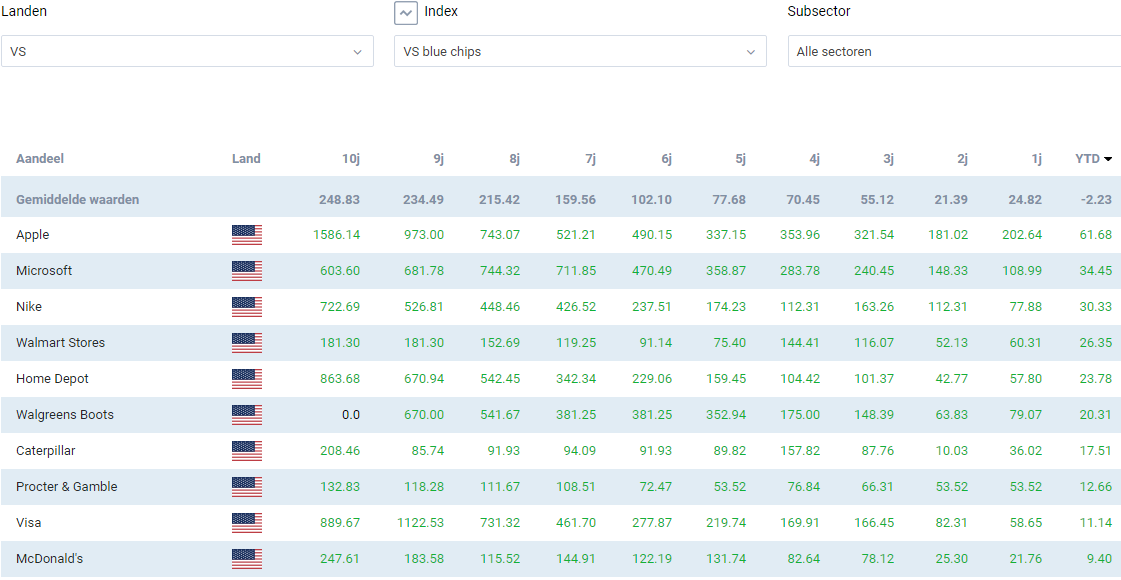Click the US flag in McDonald's row
This screenshot has height=580, width=1121.
tap(247, 559)
